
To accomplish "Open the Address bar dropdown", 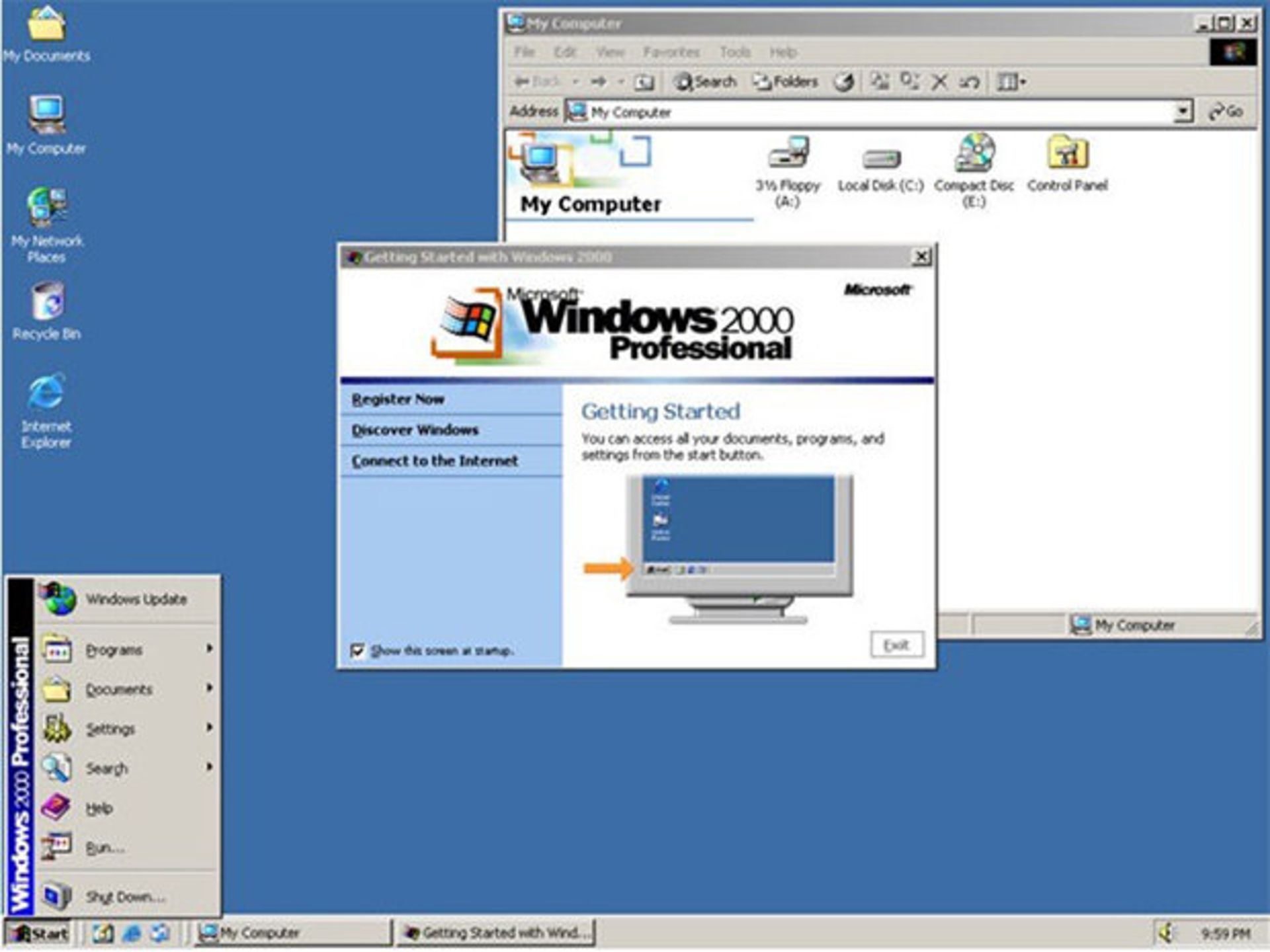I will [x=1182, y=111].
